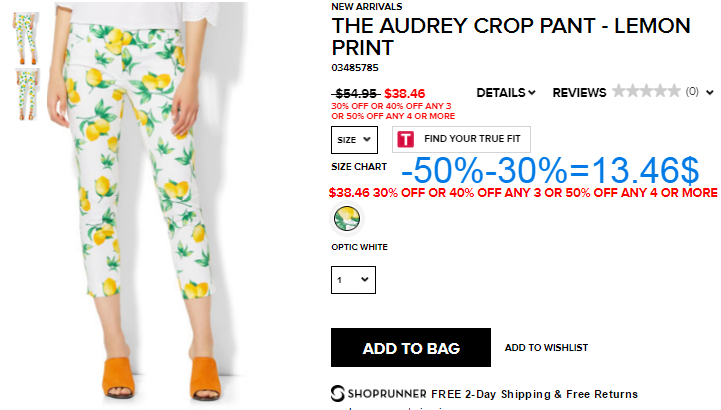Click the True Fit red T icon
This screenshot has height=410, width=721.
406,139
